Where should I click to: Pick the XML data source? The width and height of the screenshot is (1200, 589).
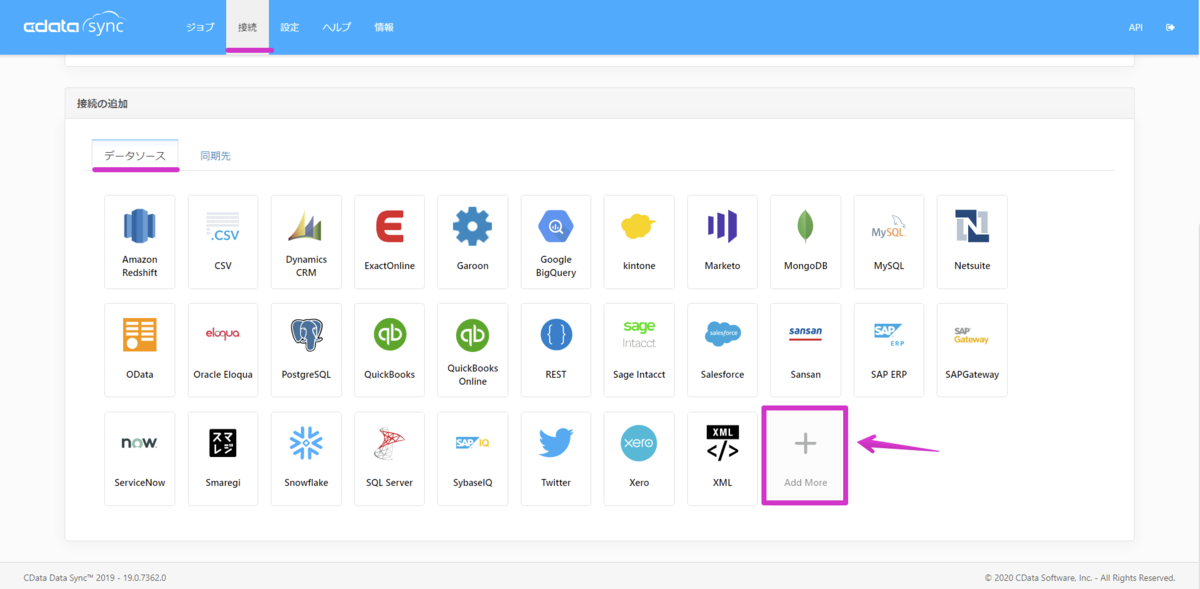[722, 459]
